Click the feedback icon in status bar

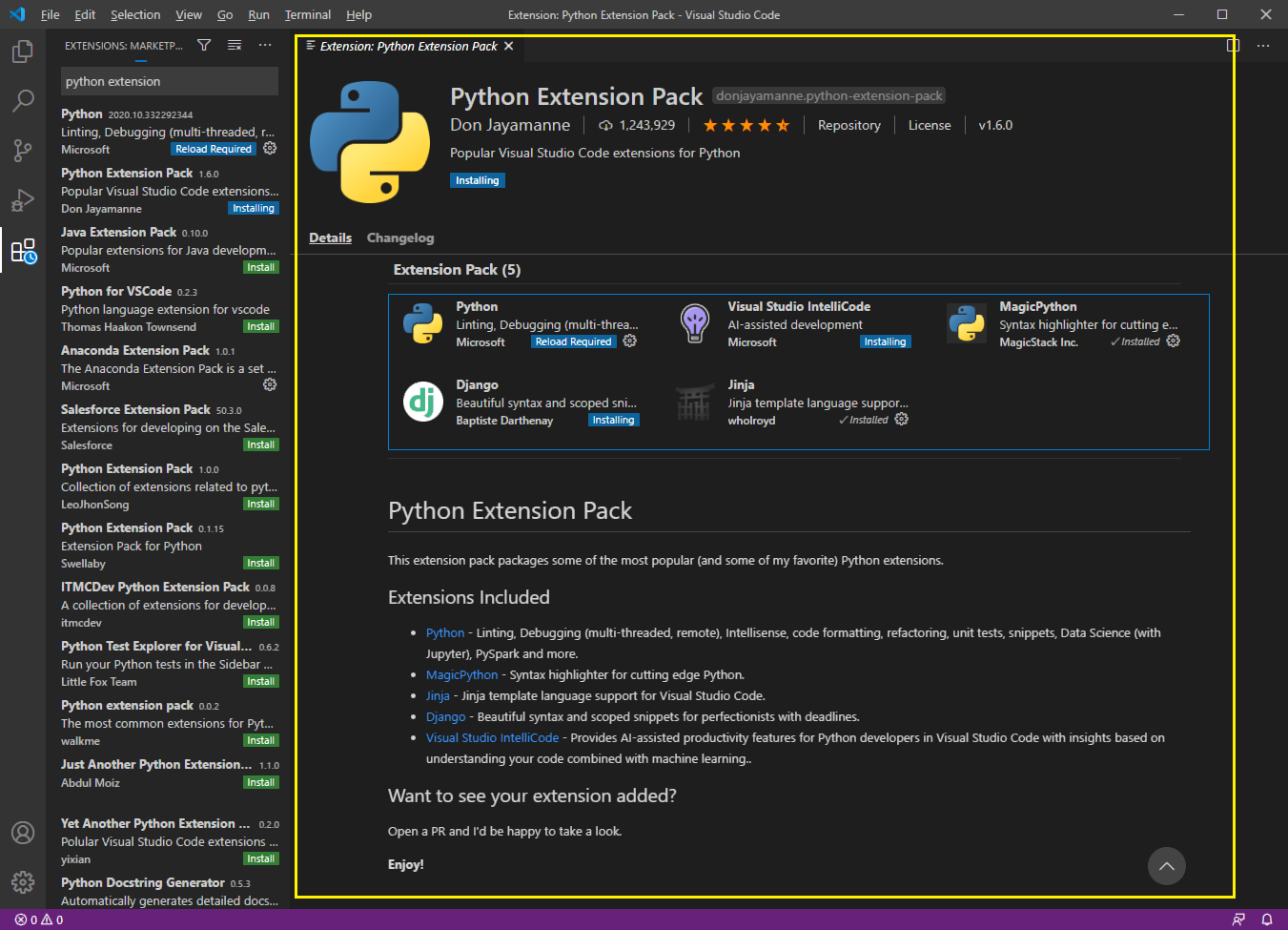tap(1238, 920)
